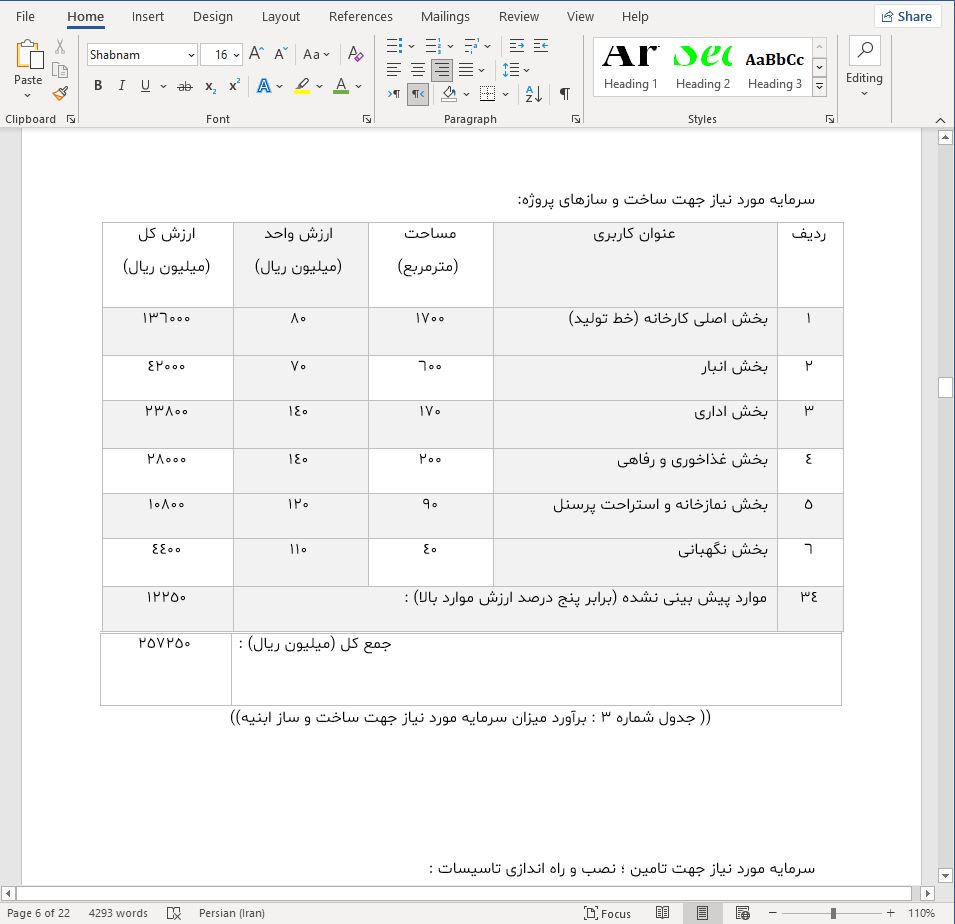
Task: Click the Copy icon
Action: point(60,70)
